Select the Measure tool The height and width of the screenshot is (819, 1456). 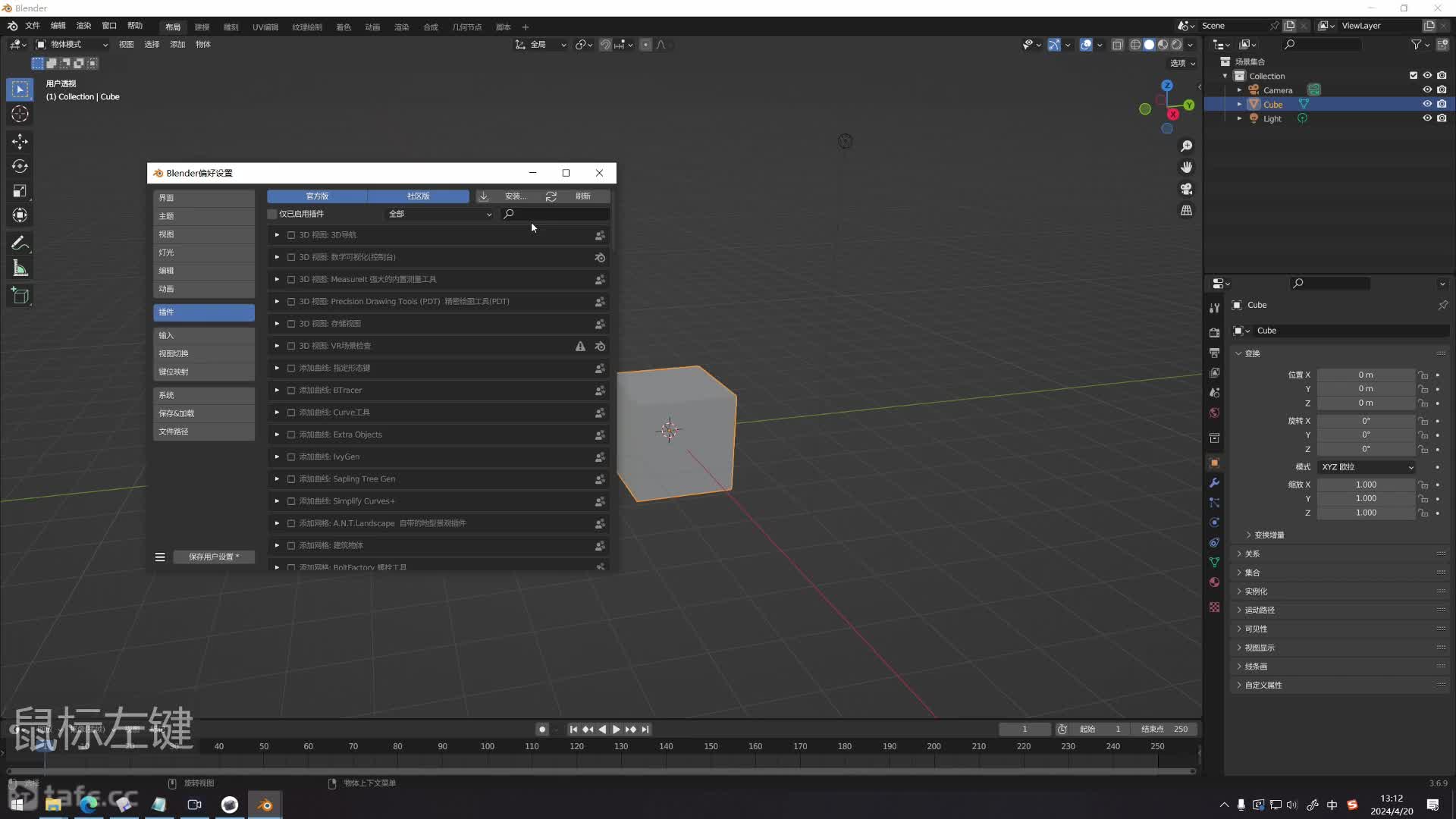point(20,268)
